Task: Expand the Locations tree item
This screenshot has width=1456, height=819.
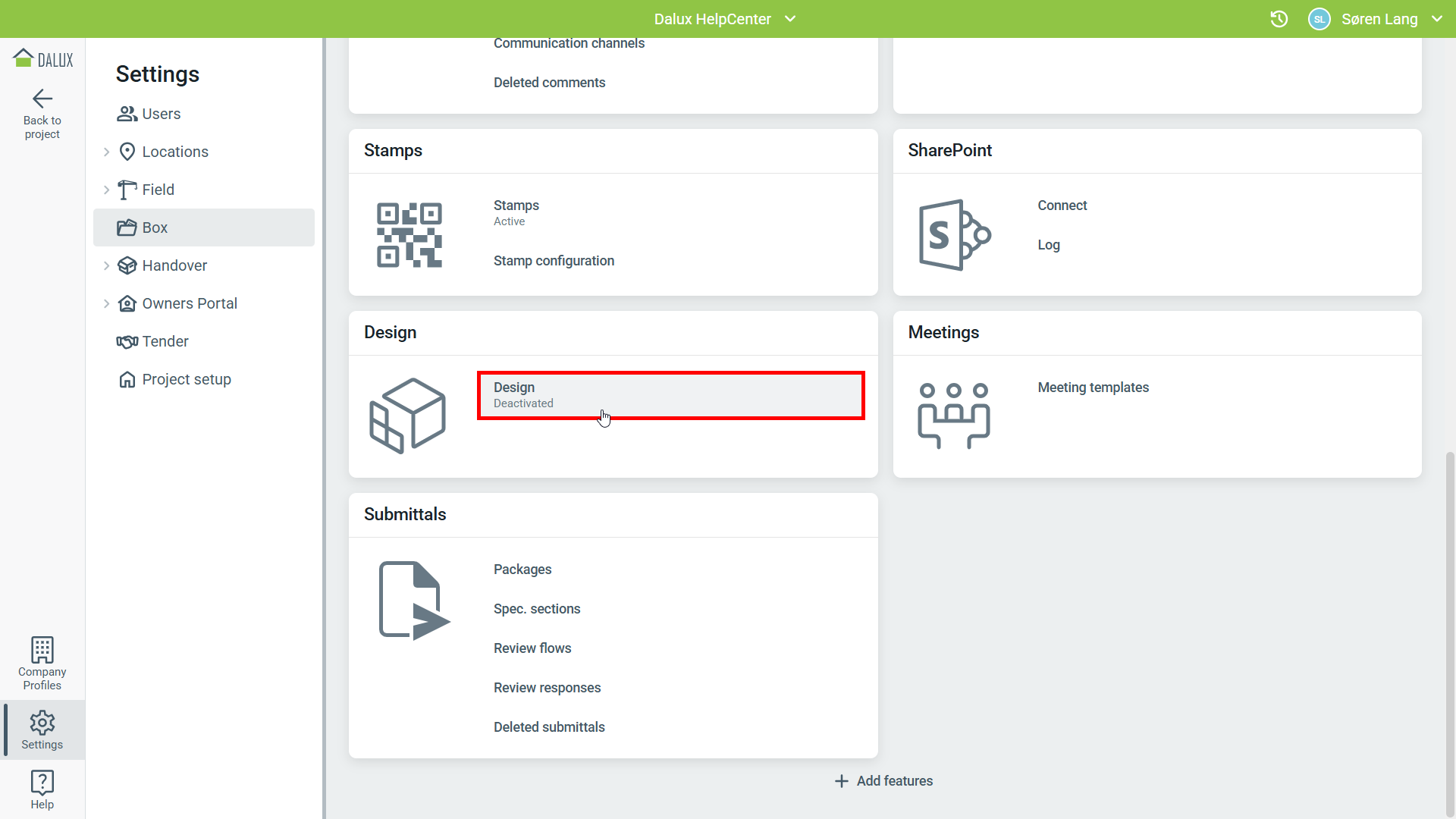Action: click(x=106, y=152)
